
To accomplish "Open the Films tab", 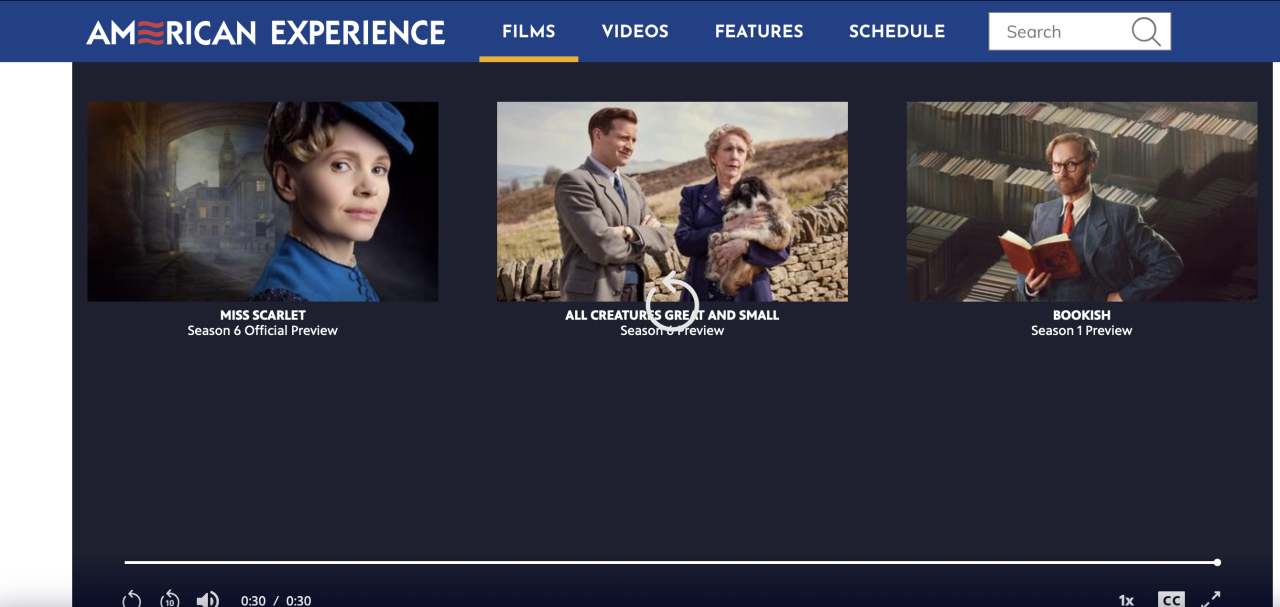I will pos(529,31).
